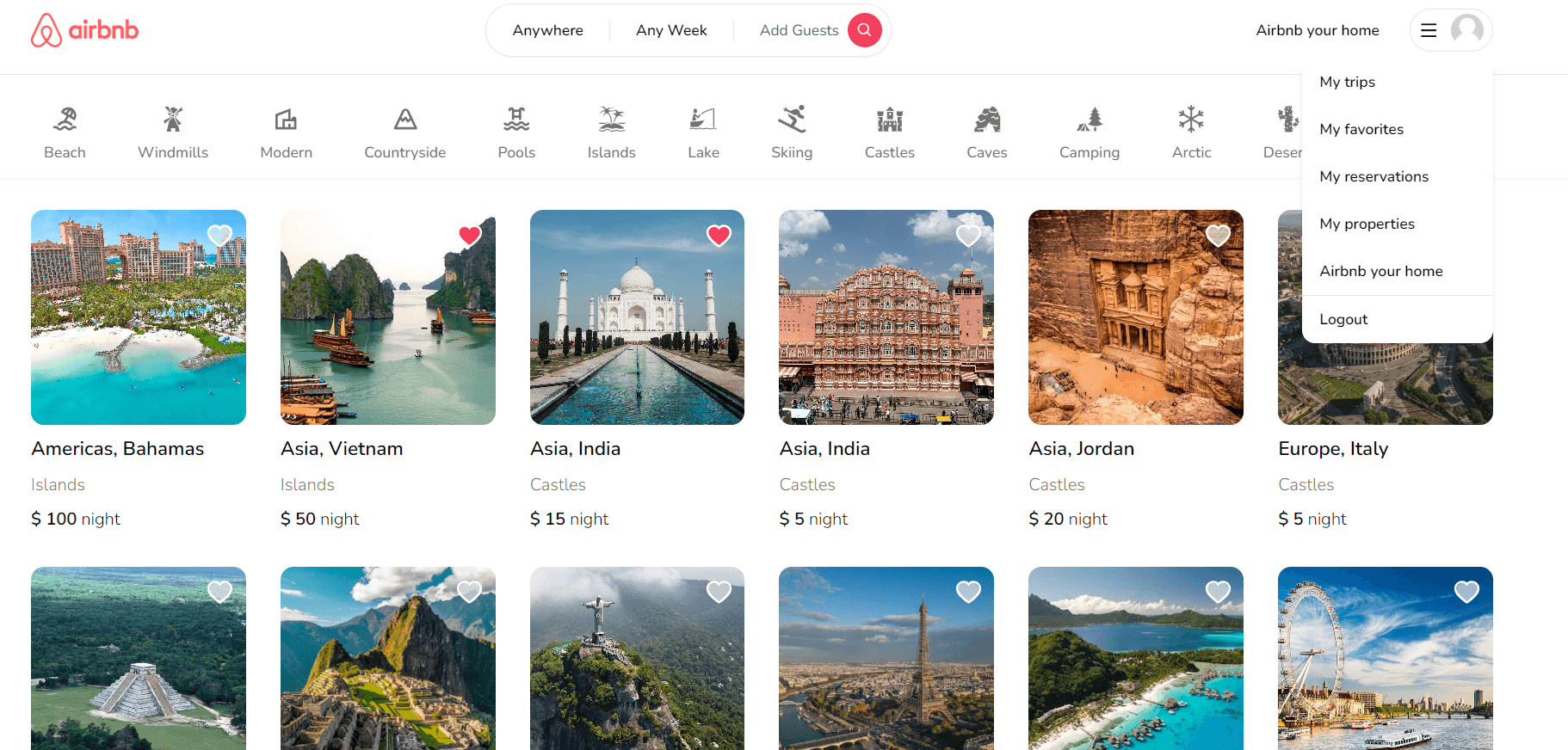1568x750 pixels.
Task: Select the Islands category icon
Action: 612,120
